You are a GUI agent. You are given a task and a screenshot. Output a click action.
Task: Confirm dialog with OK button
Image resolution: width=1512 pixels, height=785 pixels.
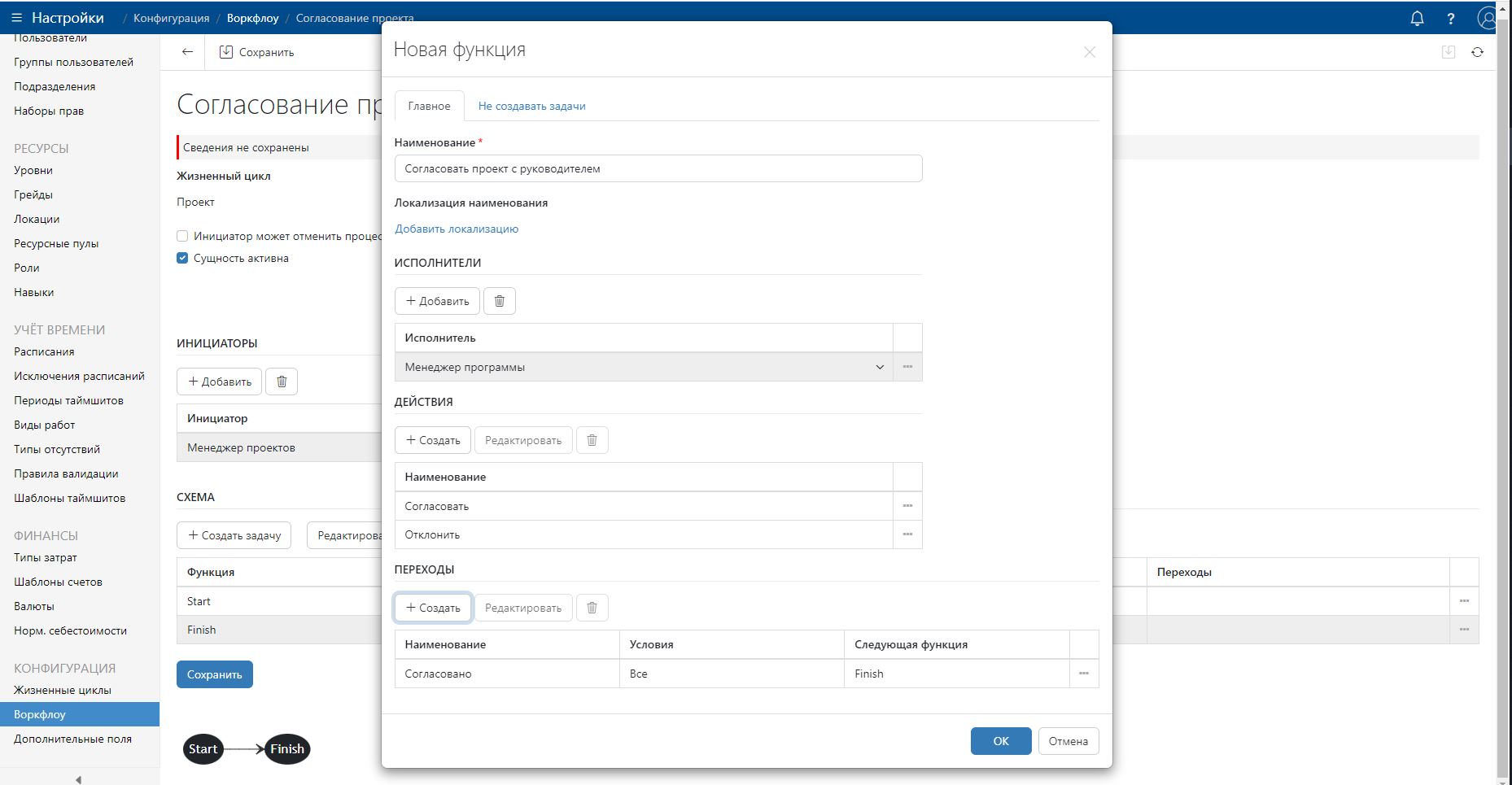(x=1001, y=741)
